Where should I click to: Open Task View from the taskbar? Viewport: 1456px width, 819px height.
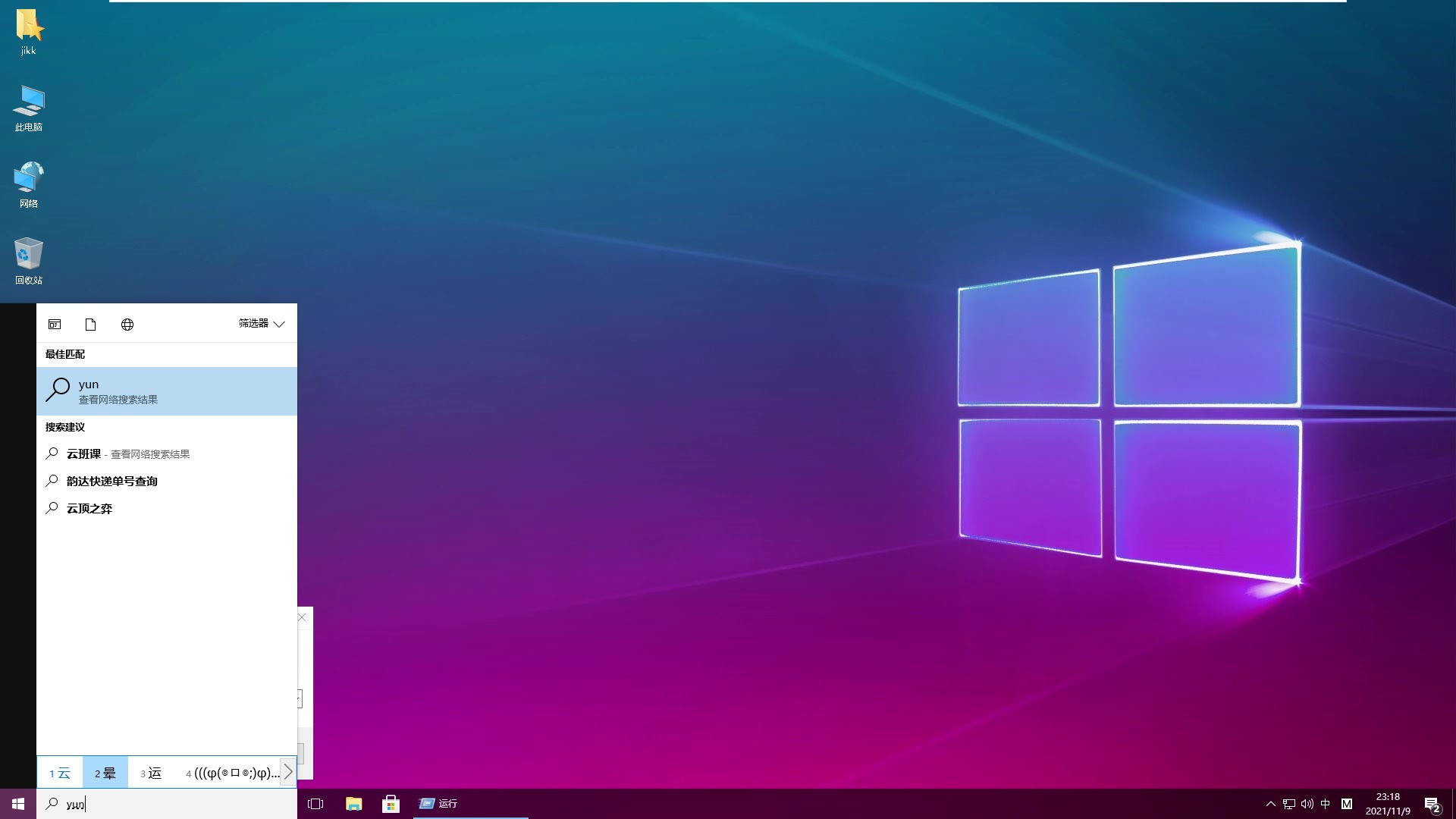[x=315, y=804]
